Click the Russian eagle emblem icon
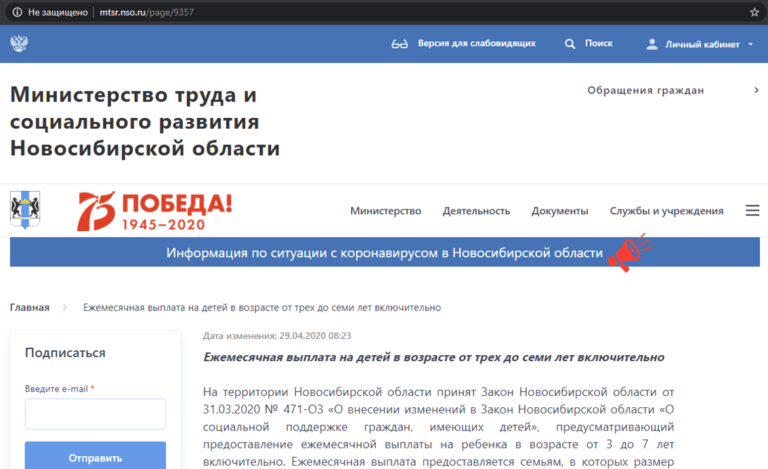The image size is (768, 469). [19, 44]
